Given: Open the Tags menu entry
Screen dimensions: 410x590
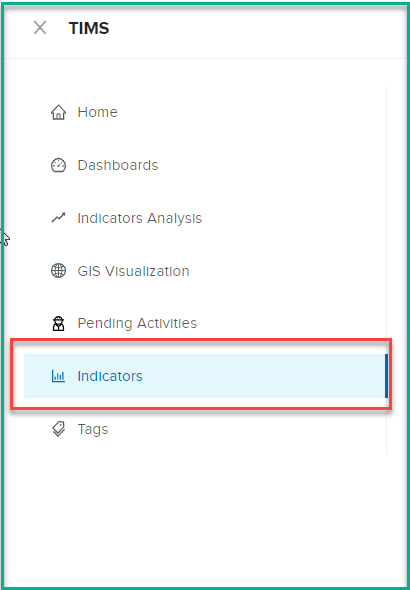Looking at the screenshot, I should point(93,429).
